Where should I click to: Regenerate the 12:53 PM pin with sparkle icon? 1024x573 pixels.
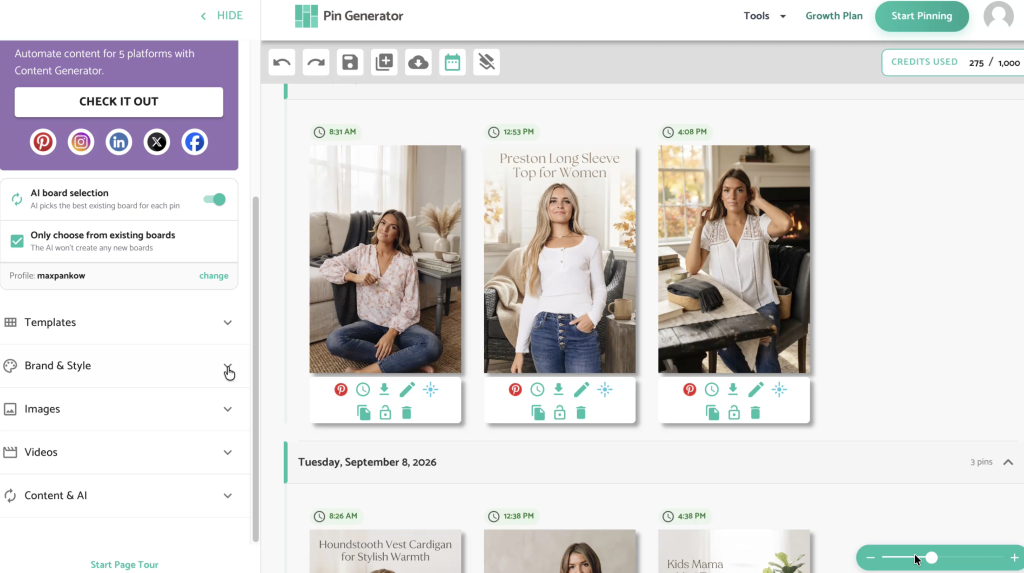coord(605,389)
